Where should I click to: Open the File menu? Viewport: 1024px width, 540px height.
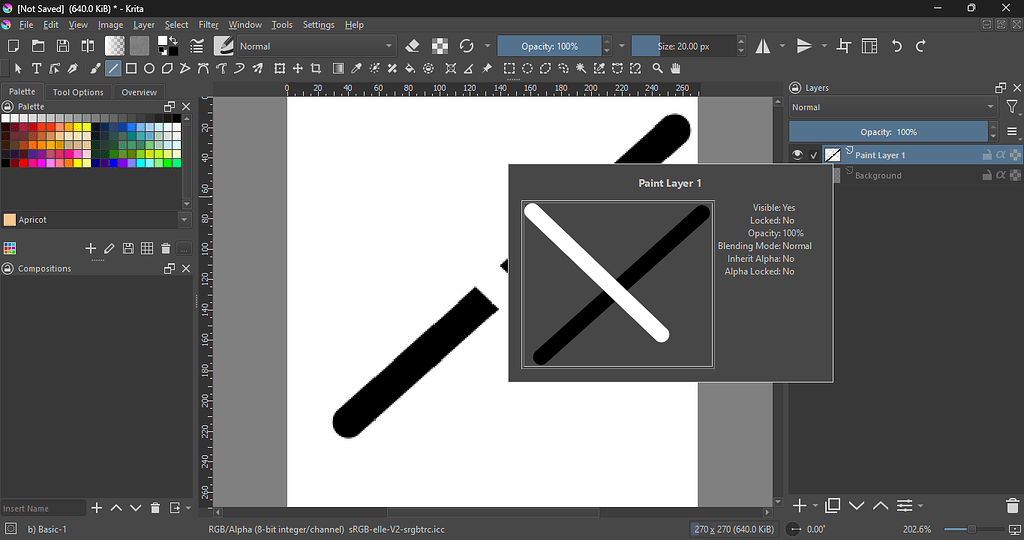coord(26,25)
